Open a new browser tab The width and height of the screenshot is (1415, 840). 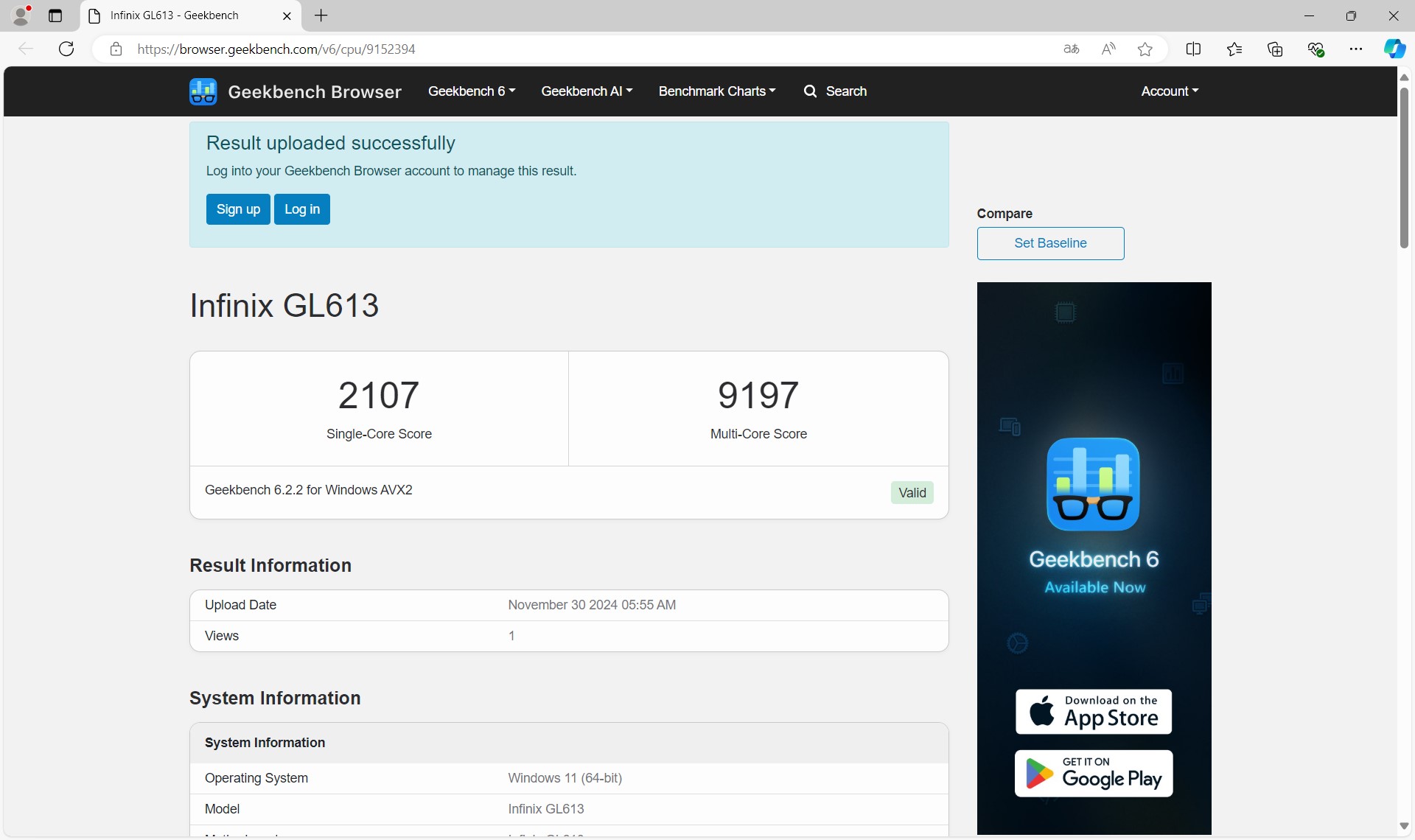pos(321,15)
